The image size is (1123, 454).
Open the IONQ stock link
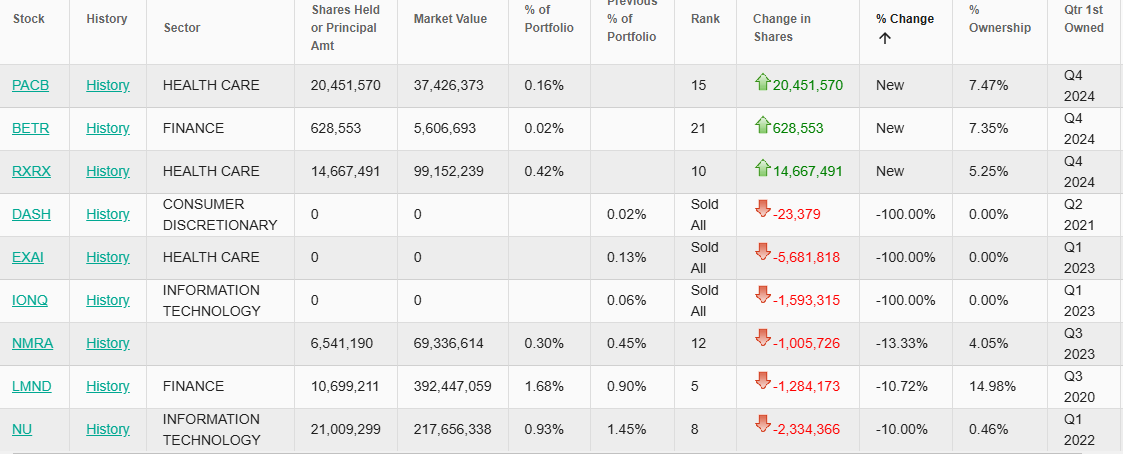click(30, 300)
